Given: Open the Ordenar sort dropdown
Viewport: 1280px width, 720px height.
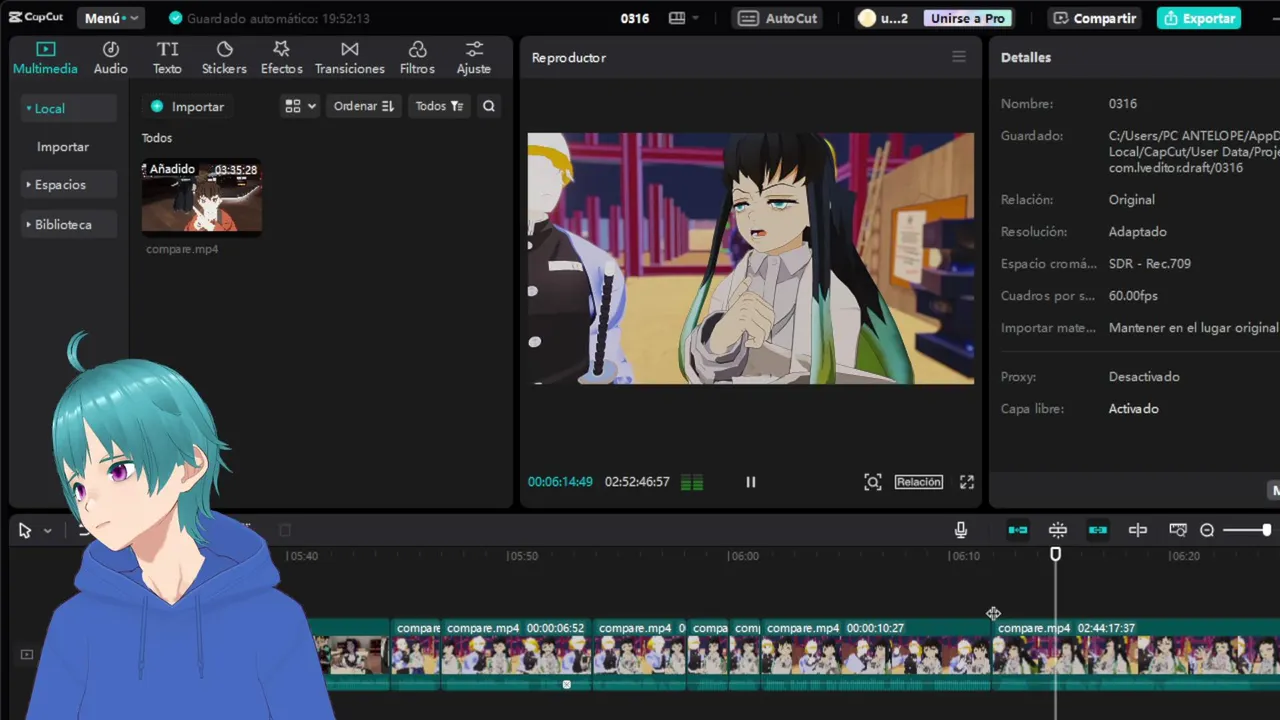Looking at the screenshot, I should click(364, 106).
